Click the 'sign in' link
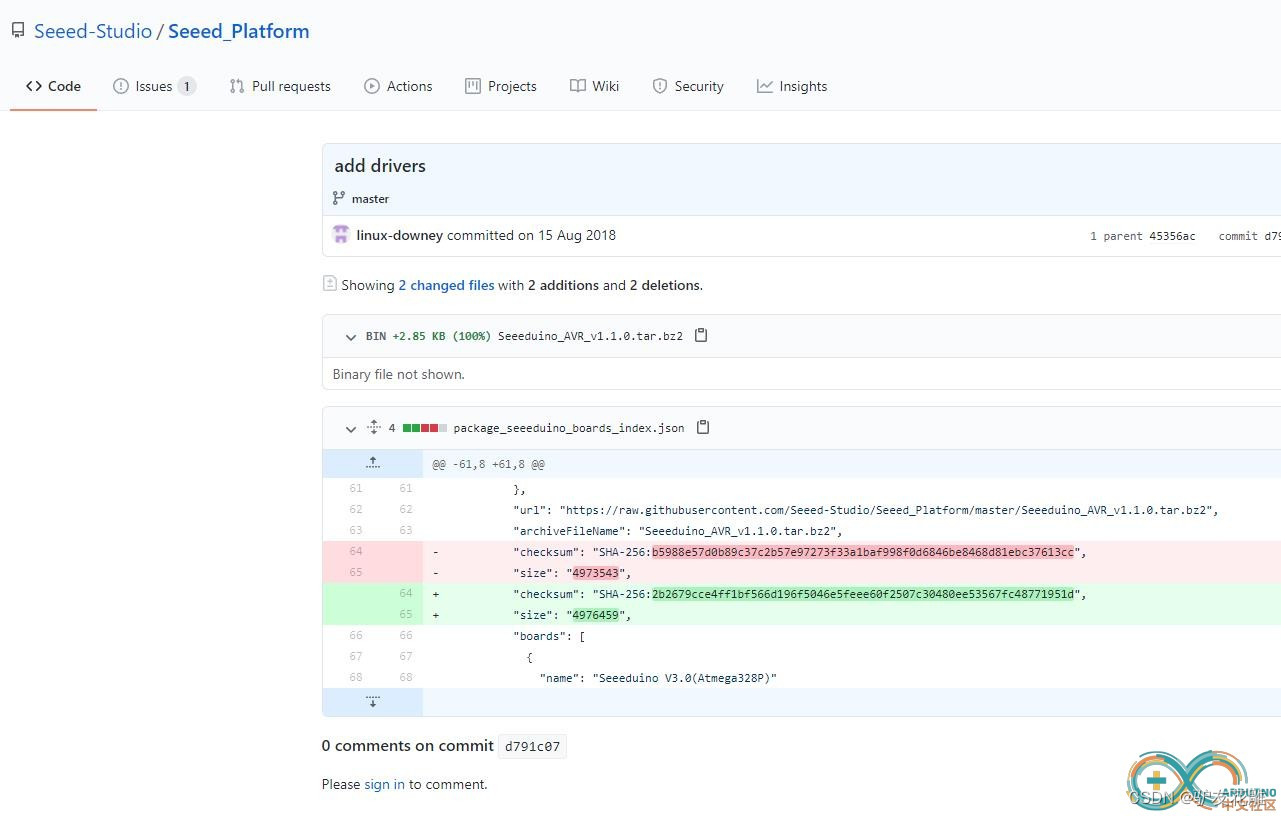1281x816 pixels. 384,784
